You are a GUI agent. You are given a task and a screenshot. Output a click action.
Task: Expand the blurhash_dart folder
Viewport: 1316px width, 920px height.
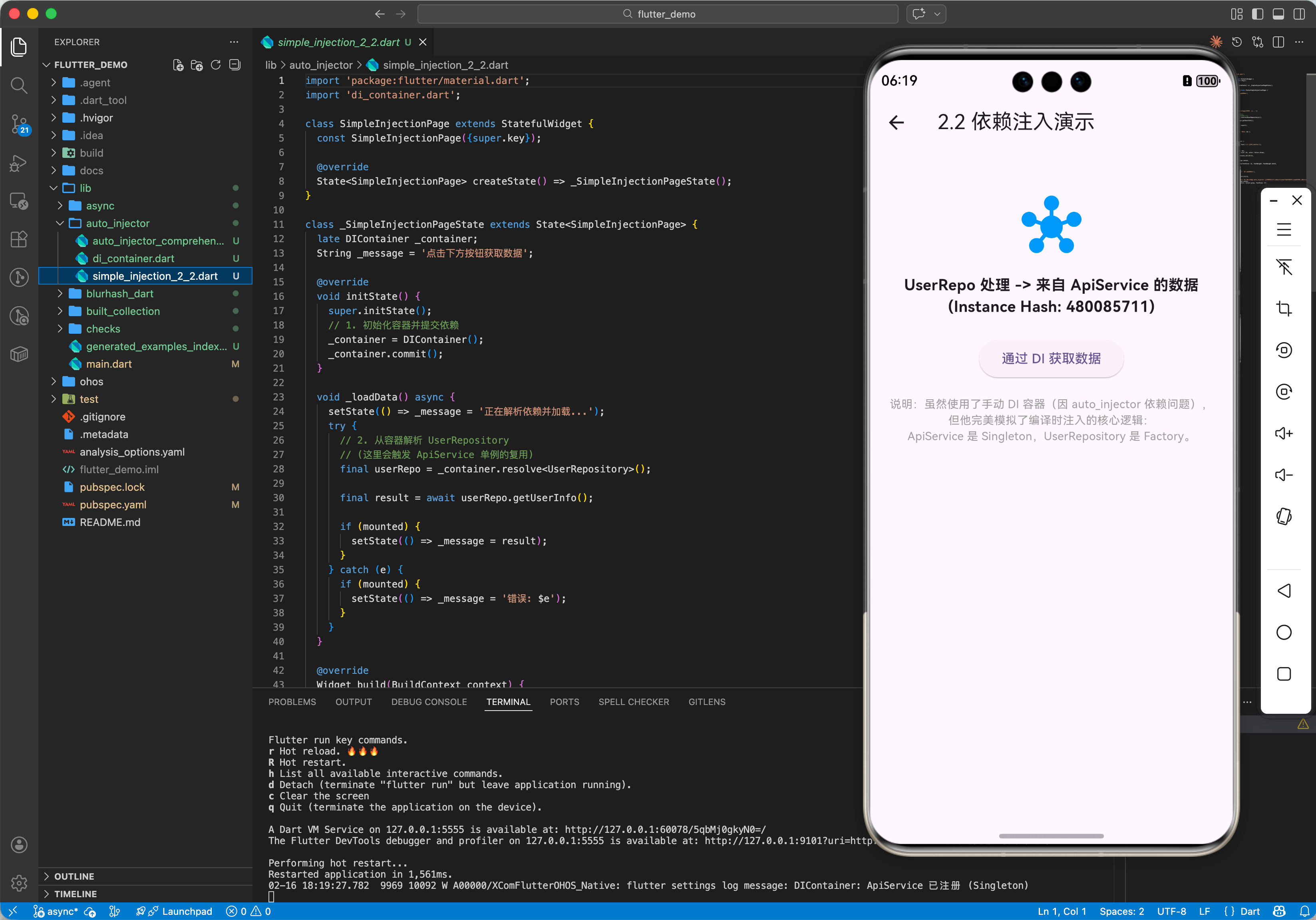point(119,293)
